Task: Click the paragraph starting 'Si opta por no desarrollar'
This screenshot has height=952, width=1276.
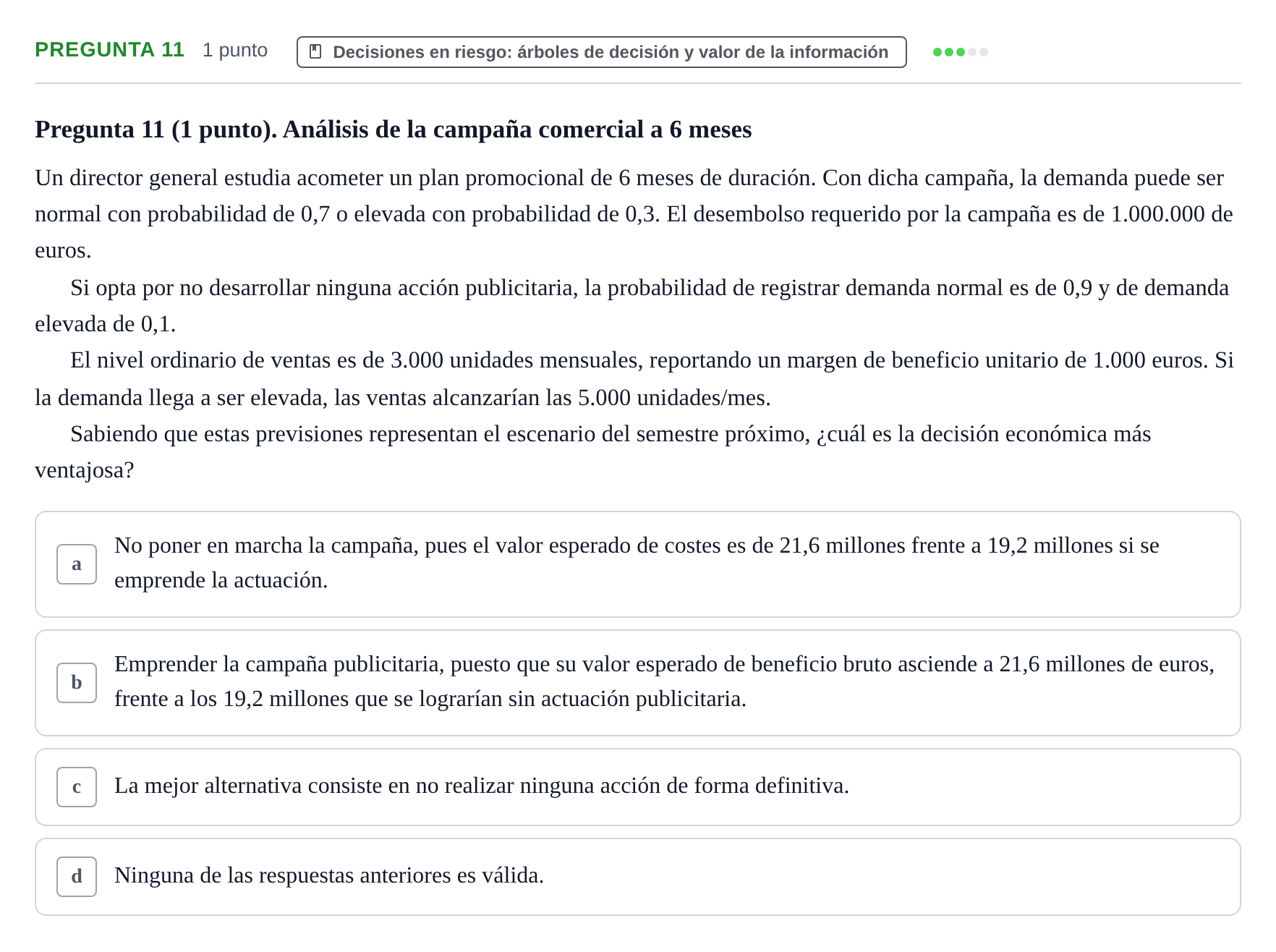Action: point(632,306)
